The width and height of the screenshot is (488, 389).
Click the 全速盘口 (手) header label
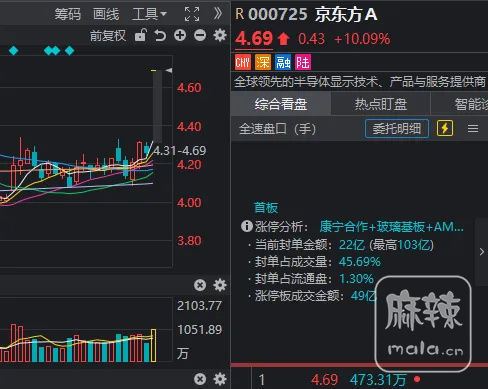(x=277, y=129)
